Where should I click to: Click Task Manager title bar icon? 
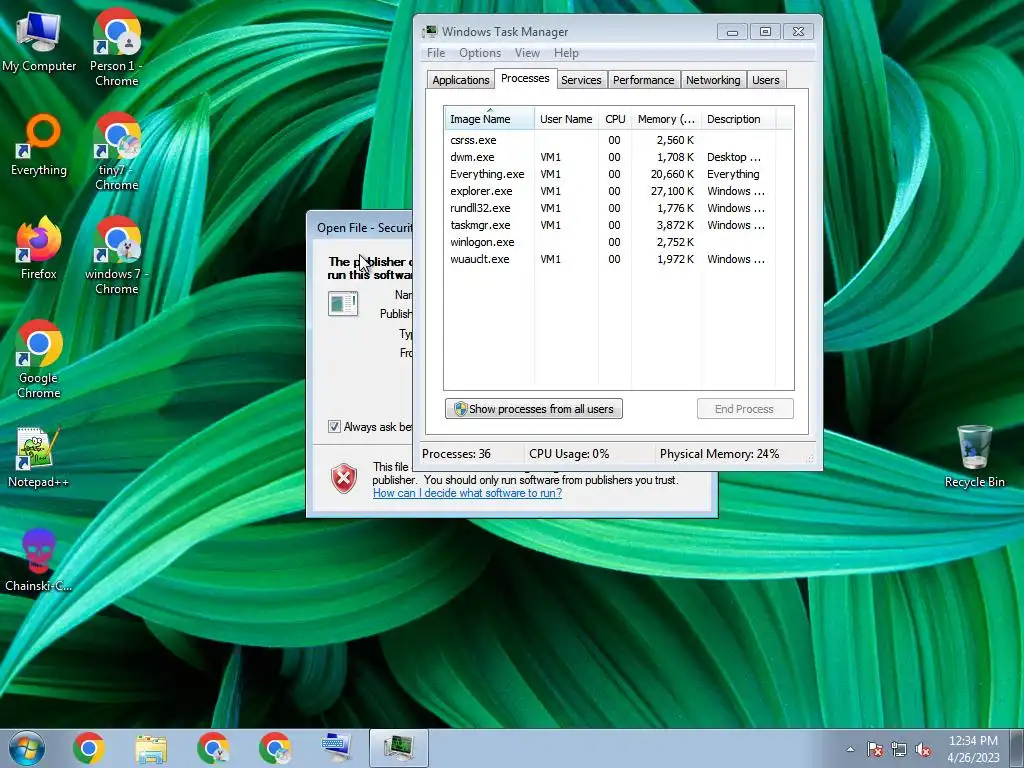[430, 31]
